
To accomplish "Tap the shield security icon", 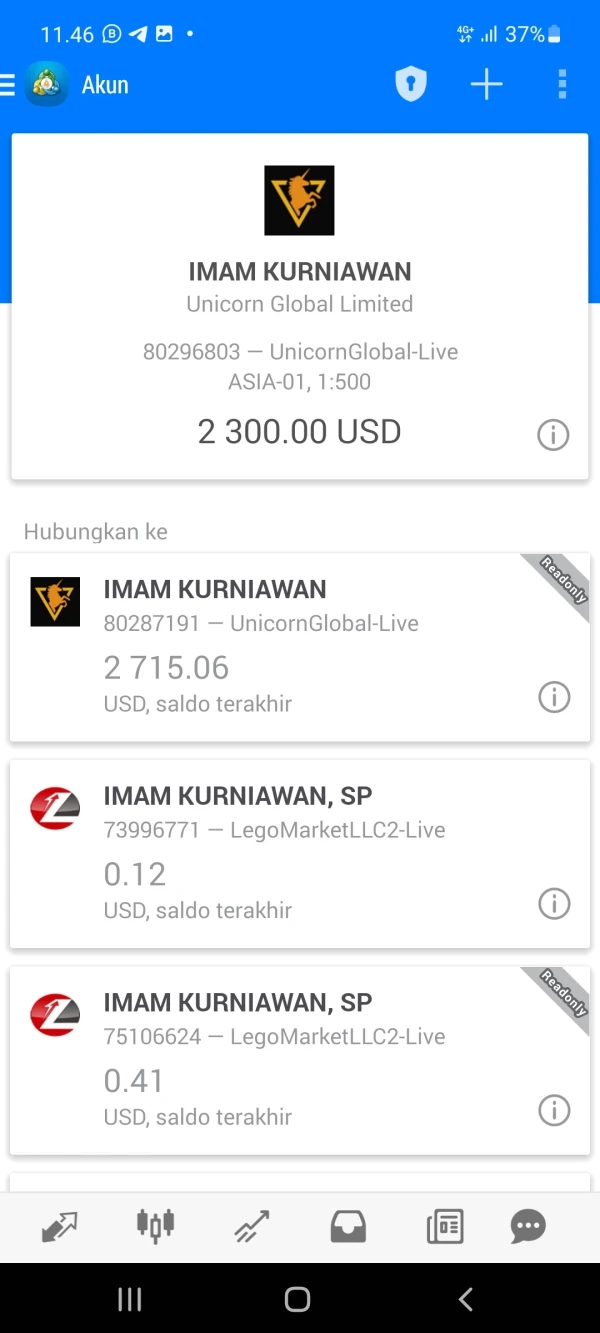I will (410, 85).
